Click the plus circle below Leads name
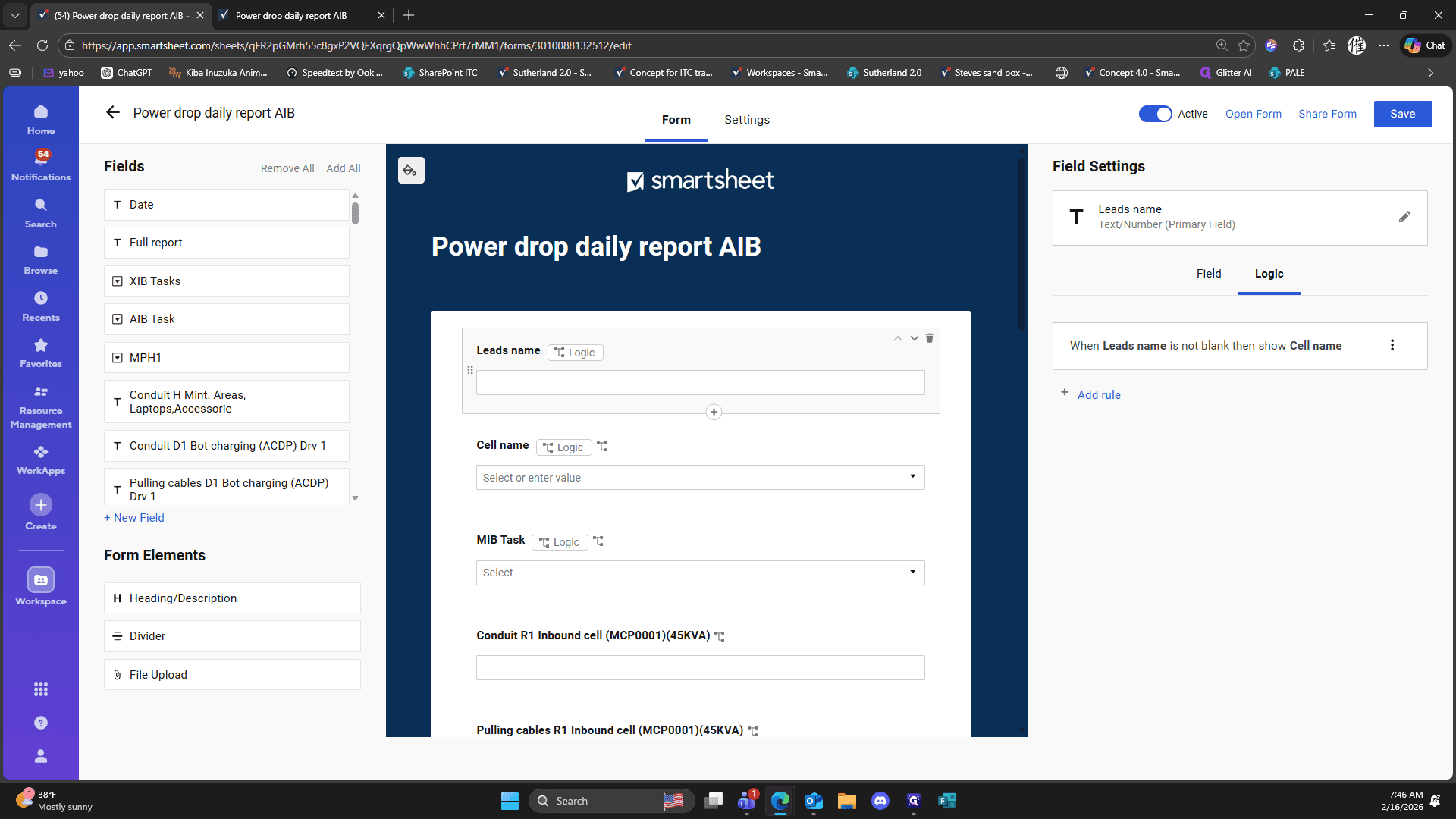The image size is (1456, 819). [714, 413]
